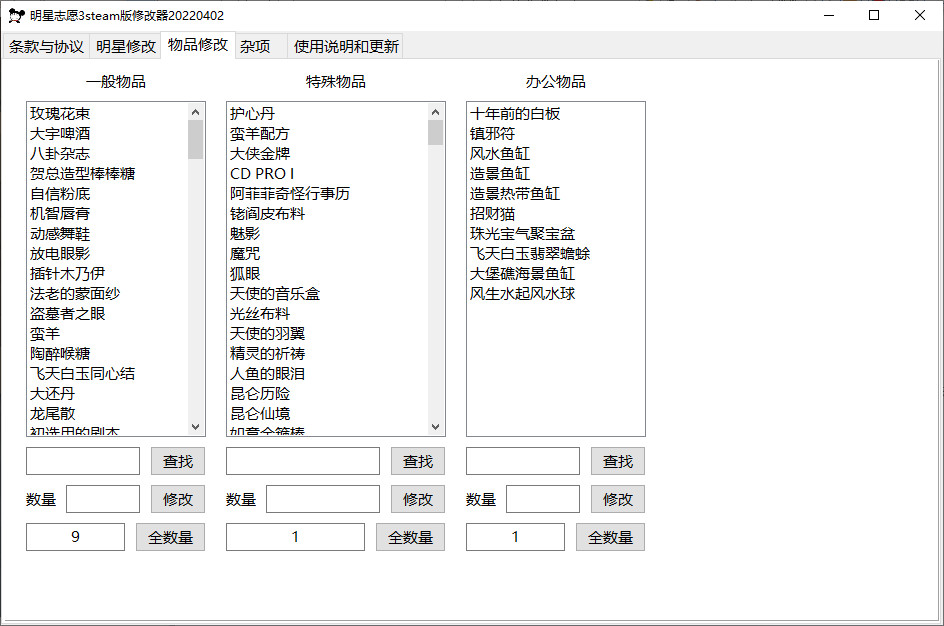Image resolution: width=944 pixels, height=626 pixels.
Task: Open the 使用说明和更新 tab
Action: tap(346, 47)
